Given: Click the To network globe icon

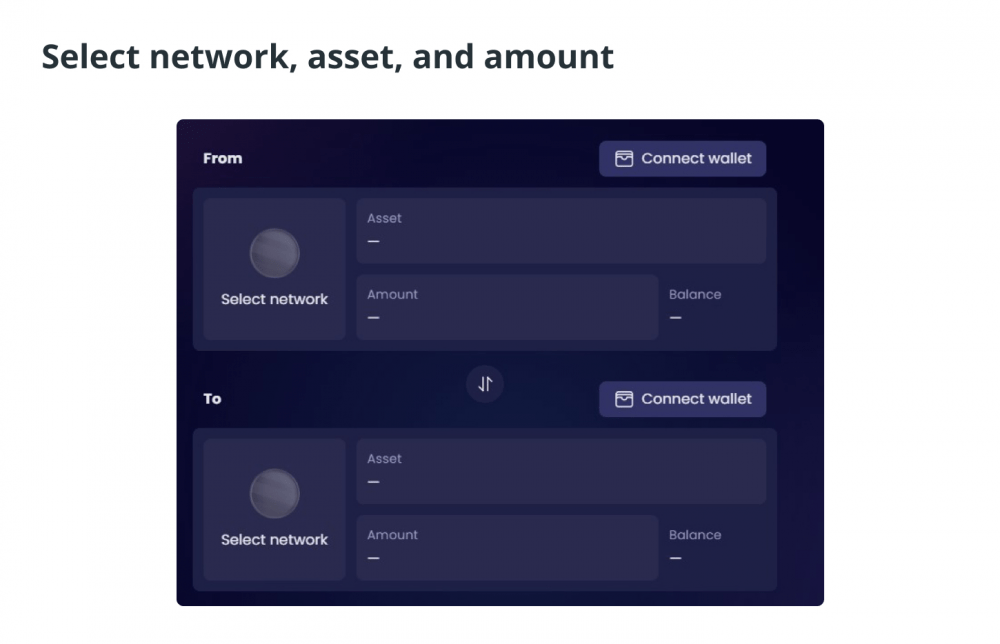Looking at the screenshot, I should pyautogui.click(x=274, y=493).
